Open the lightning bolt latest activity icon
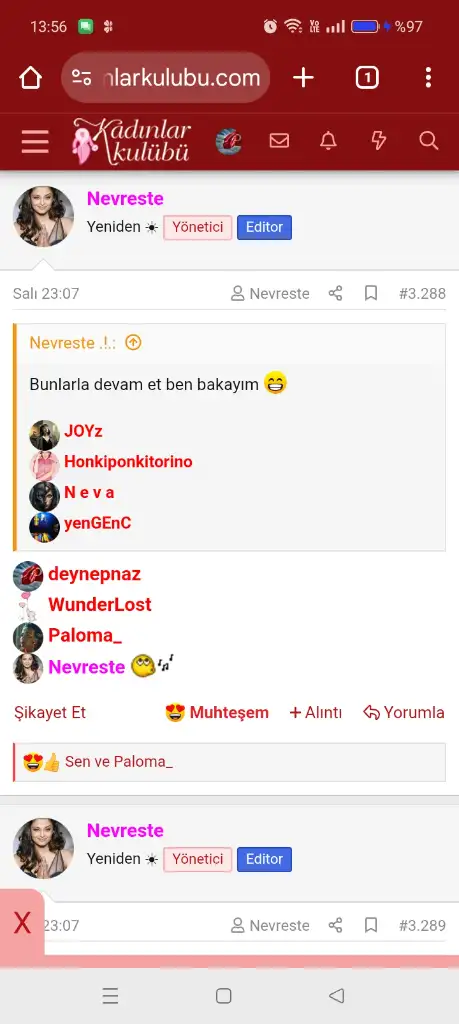 tap(379, 140)
